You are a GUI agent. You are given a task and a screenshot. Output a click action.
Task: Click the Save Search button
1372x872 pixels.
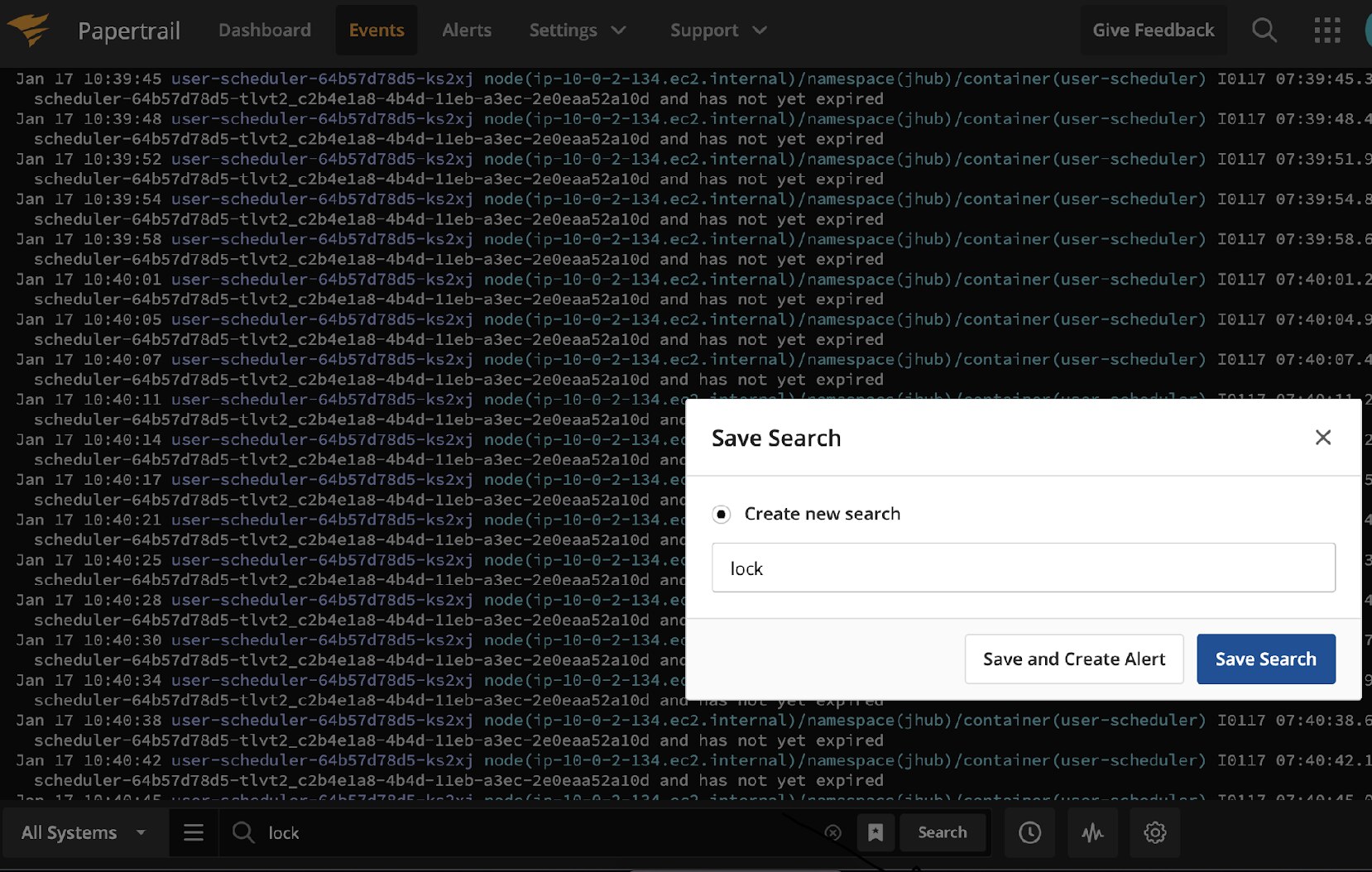click(x=1266, y=659)
